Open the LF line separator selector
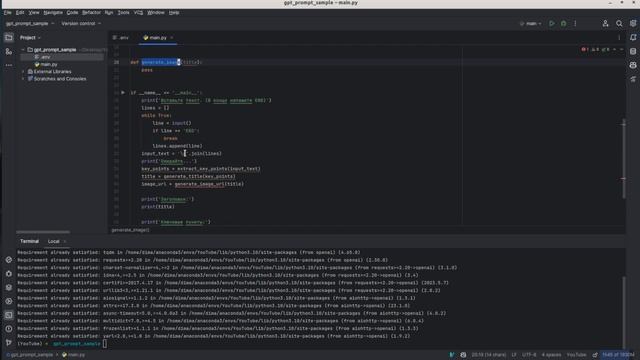 (x=514, y=355)
